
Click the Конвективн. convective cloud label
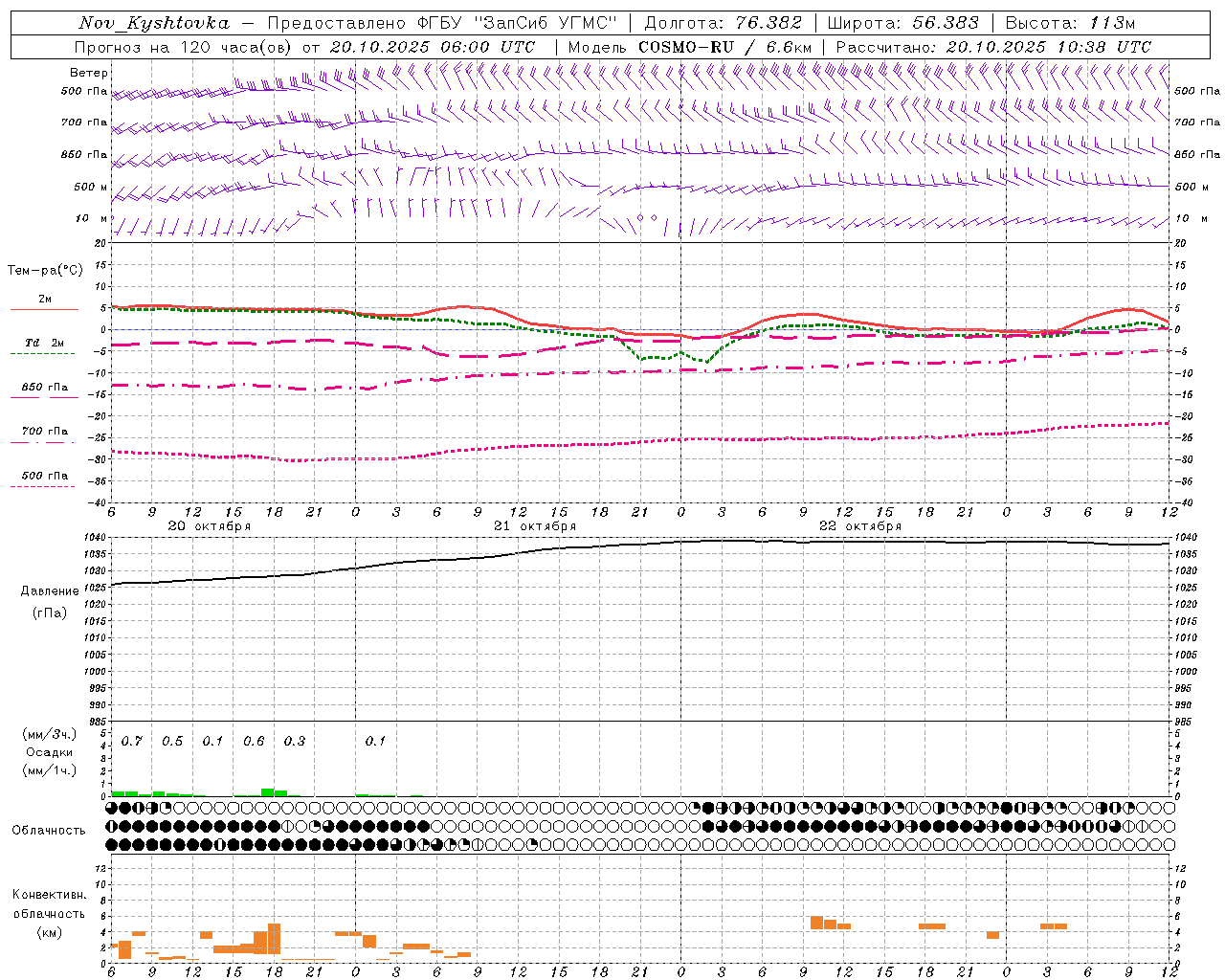pyautogui.click(x=49, y=895)
